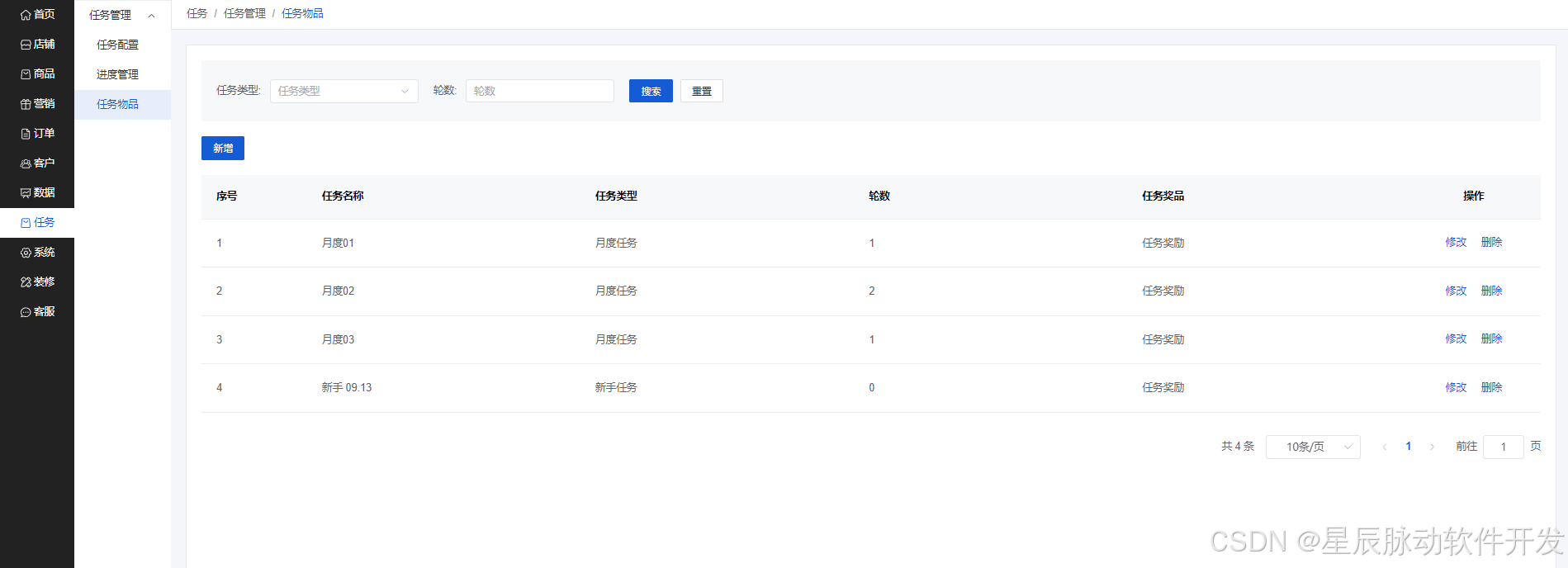Click the 月度03 task name cell

[338, 339]
